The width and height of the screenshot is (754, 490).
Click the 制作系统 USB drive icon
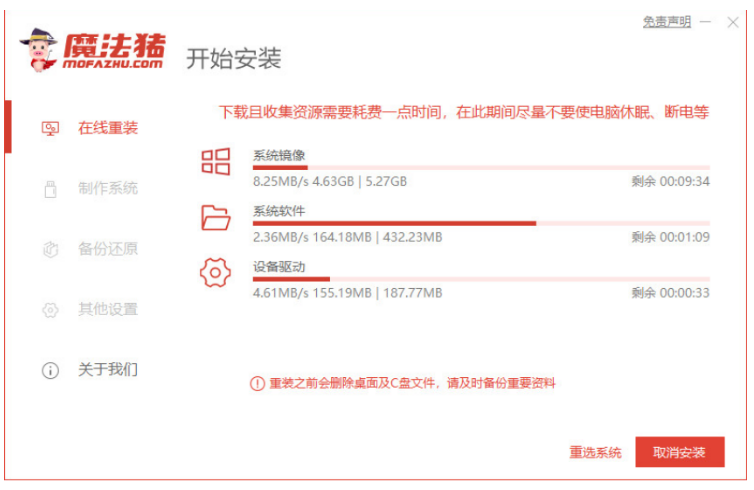coord(50,189)
